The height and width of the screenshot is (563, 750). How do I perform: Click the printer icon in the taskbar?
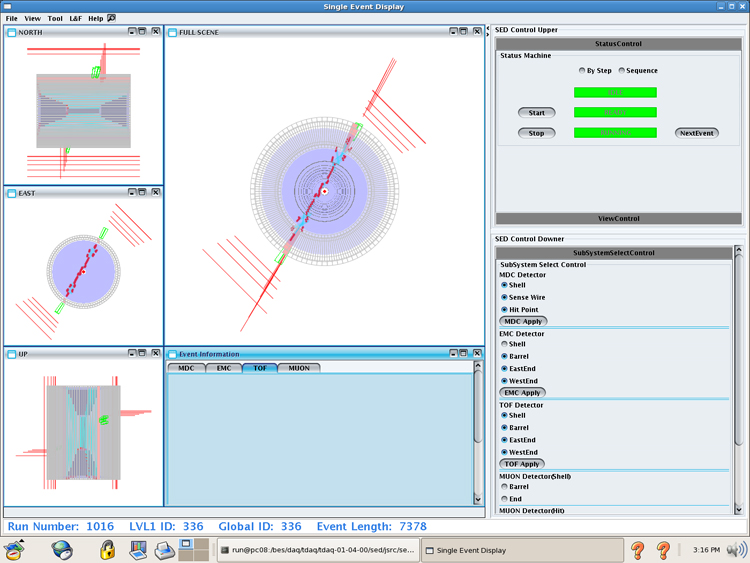(x=164, y=549)
